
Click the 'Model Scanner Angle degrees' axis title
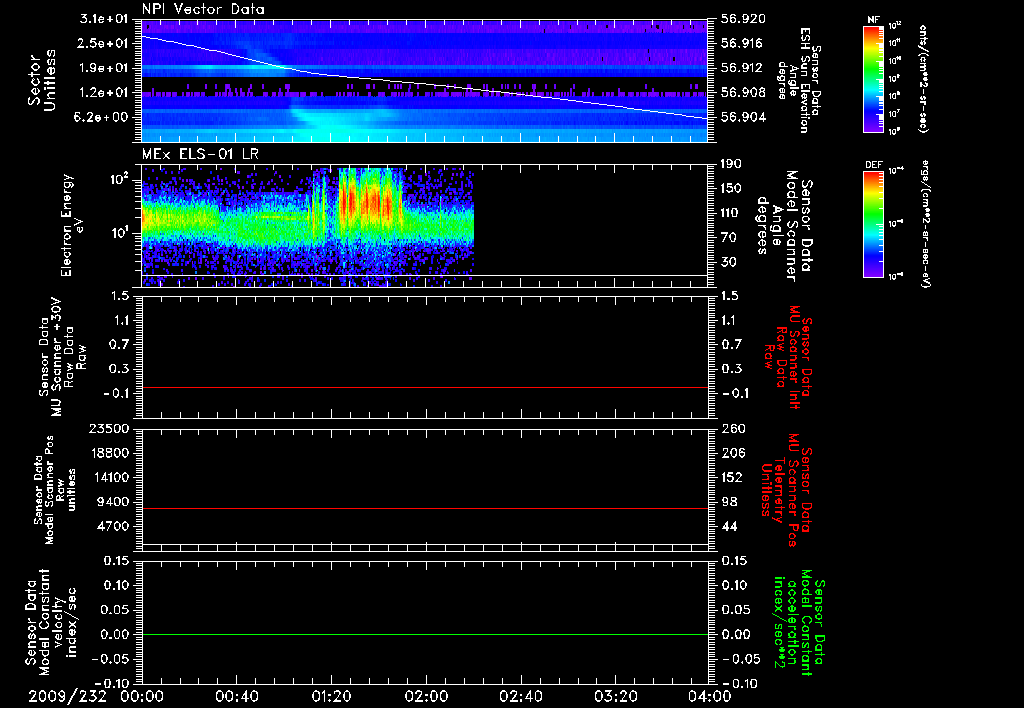coord(784,225)
